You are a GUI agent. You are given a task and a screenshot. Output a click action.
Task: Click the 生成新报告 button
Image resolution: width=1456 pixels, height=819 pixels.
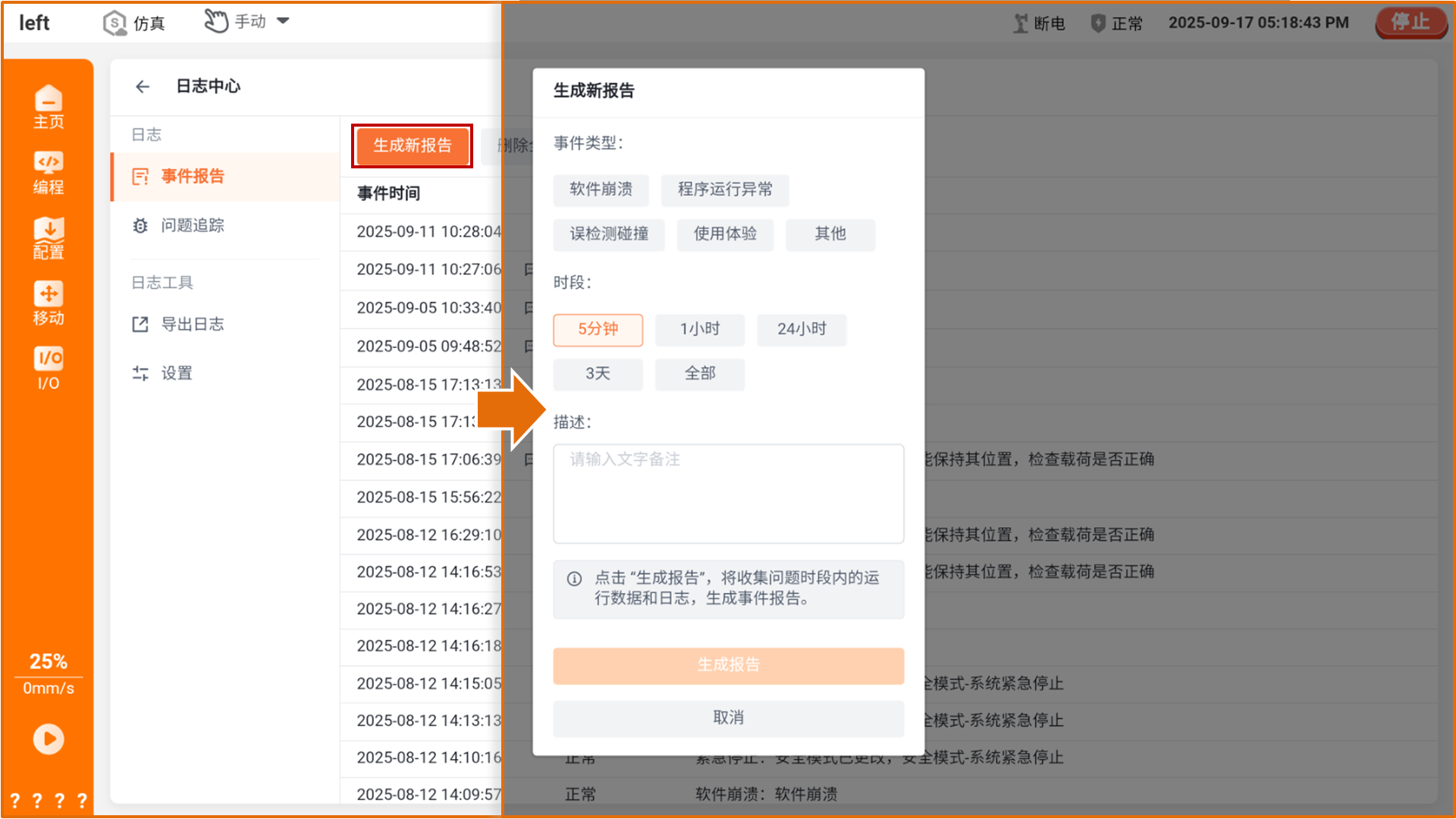point(412,146)
